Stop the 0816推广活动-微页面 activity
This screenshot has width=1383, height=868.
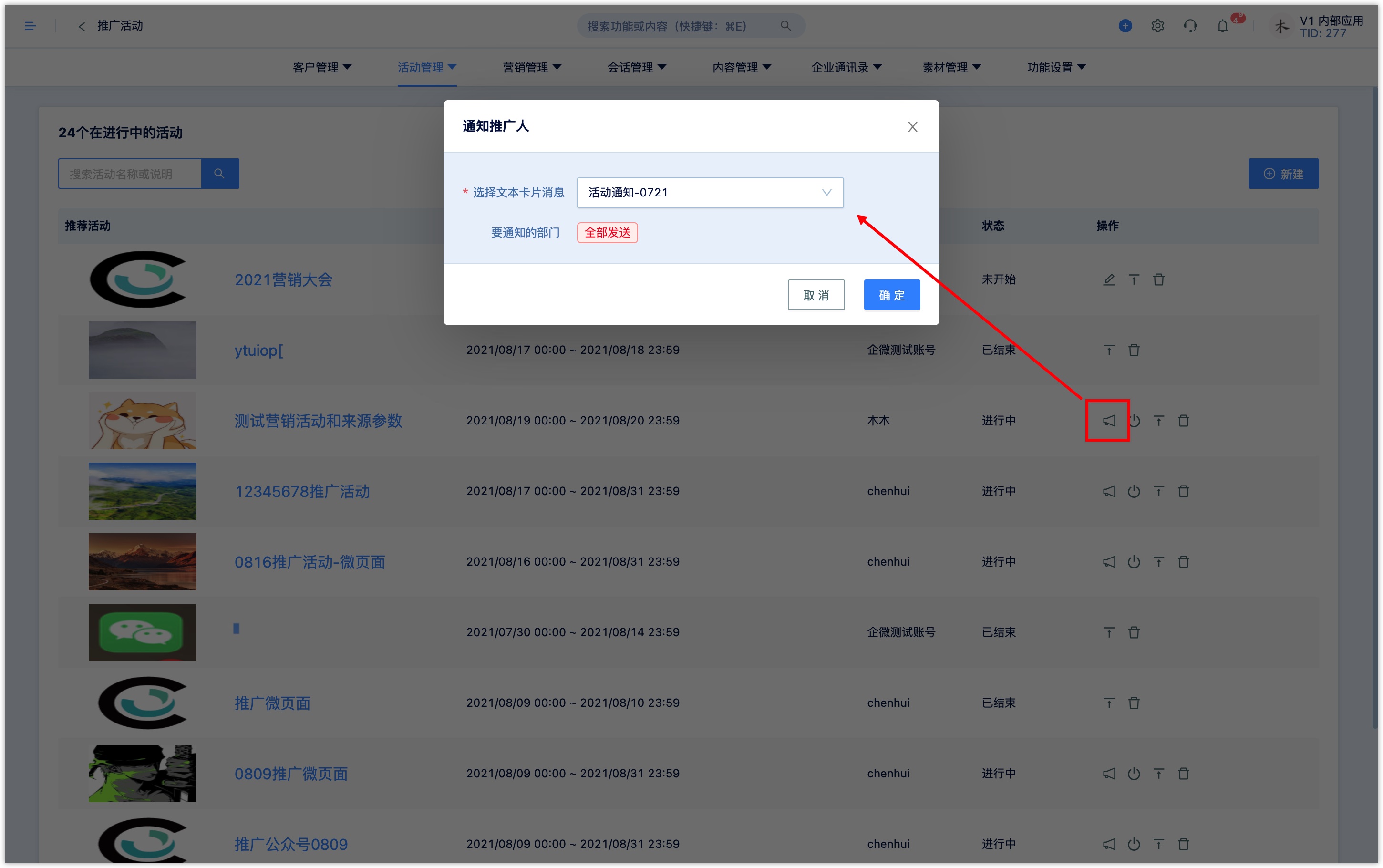click(1134, 562)
